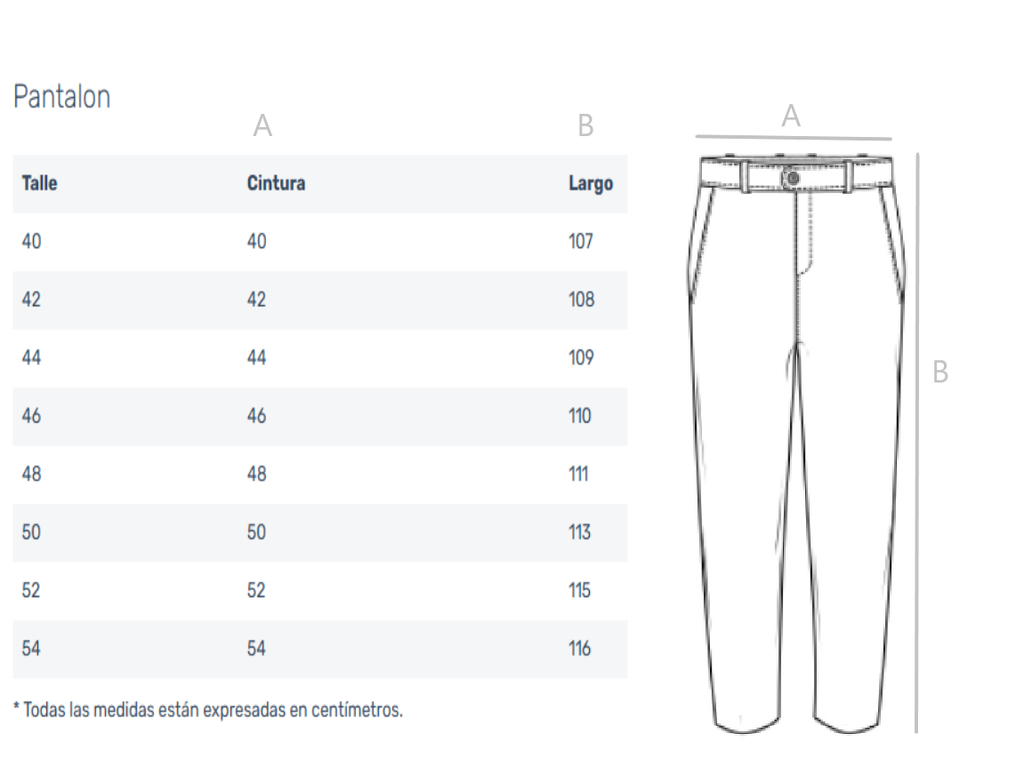The height and width of the screenshot is (781, 1024).
Task: Click the Largo value 111
Action: click(579, 474)
